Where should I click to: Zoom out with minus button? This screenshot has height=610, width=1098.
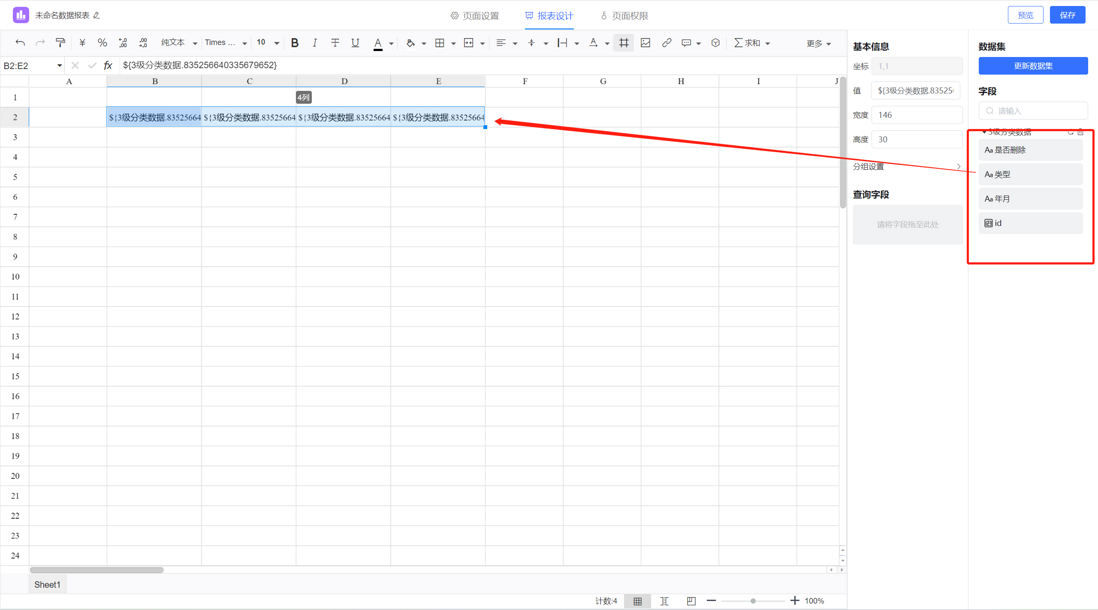pyautogui.click(x=711, y=601)
